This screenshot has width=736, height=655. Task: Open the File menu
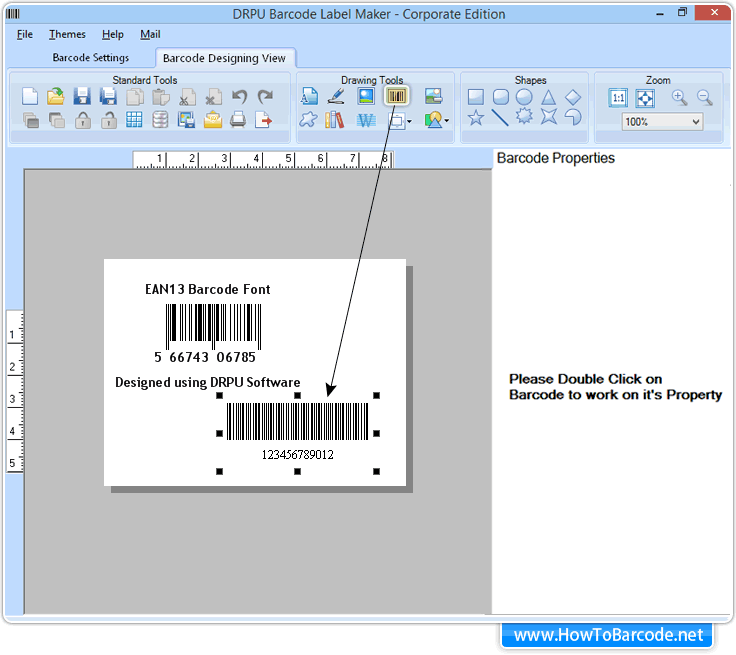(x=25, y=34)
